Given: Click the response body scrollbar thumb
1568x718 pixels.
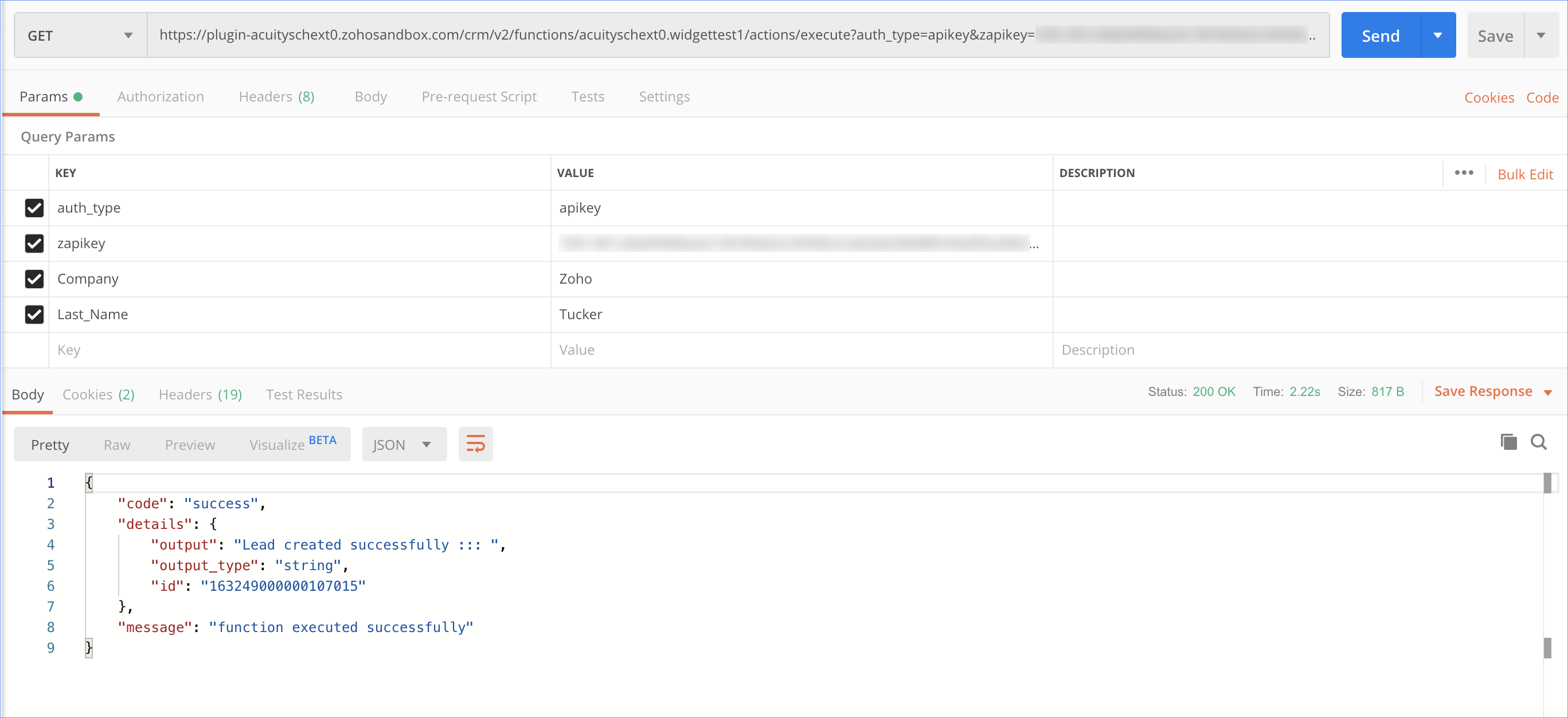Looking at the screenshot, I should (1547, 483).
